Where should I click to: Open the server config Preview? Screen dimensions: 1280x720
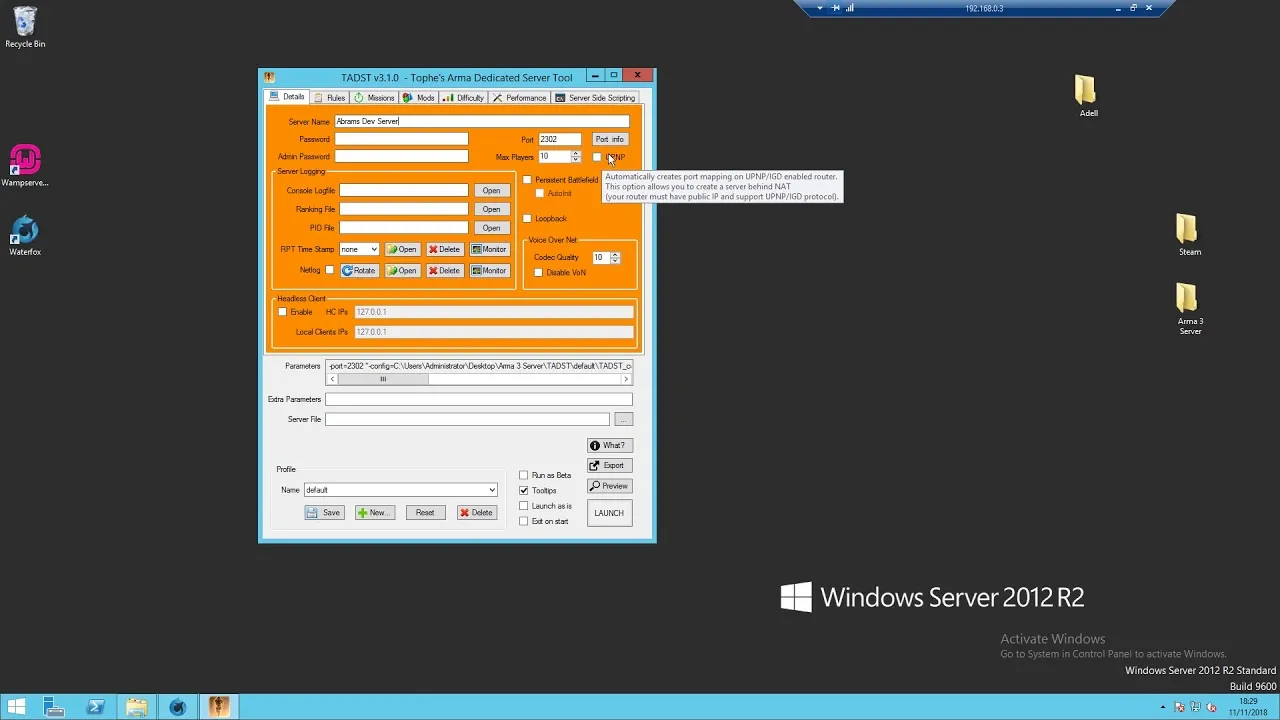point(609,486)
